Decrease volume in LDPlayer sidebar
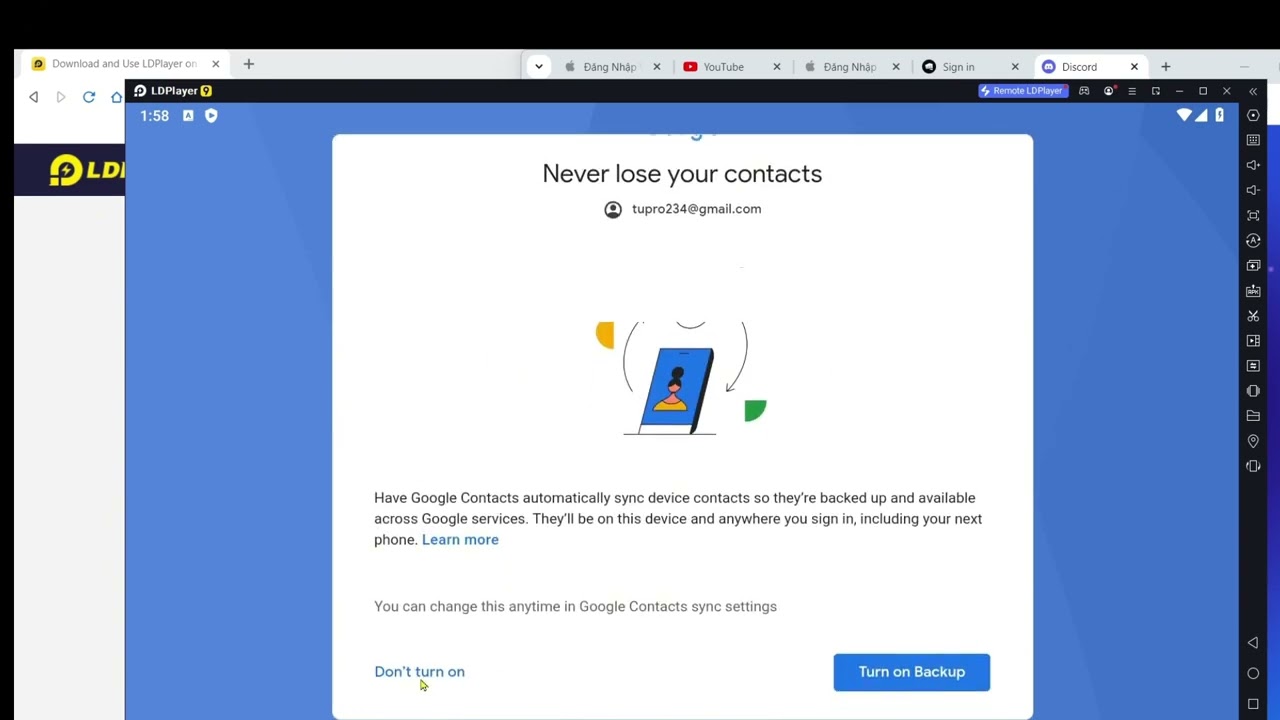Screen dimensions: 1280x720 [x=1253, y=190]
